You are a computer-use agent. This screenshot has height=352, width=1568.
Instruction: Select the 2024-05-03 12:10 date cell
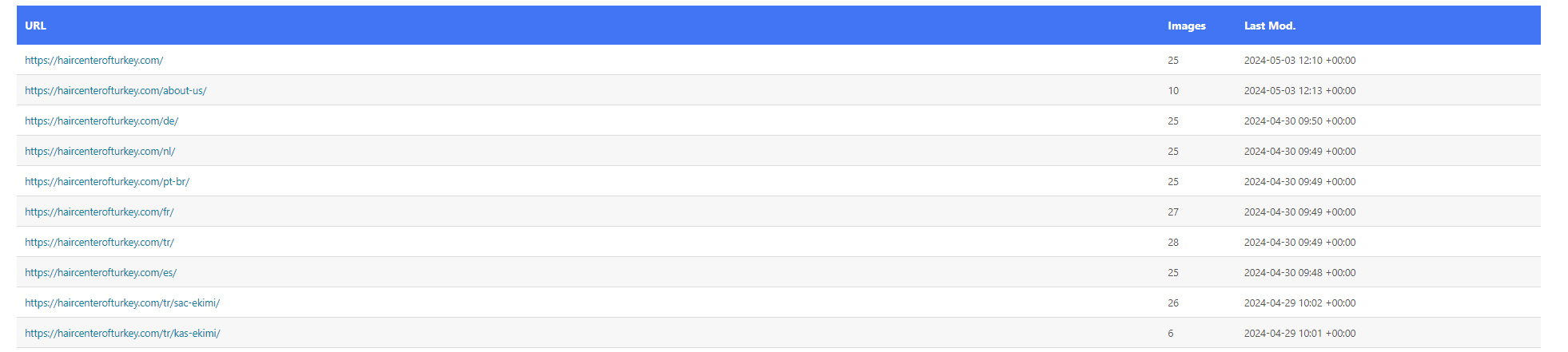[x=1299, y=61]
